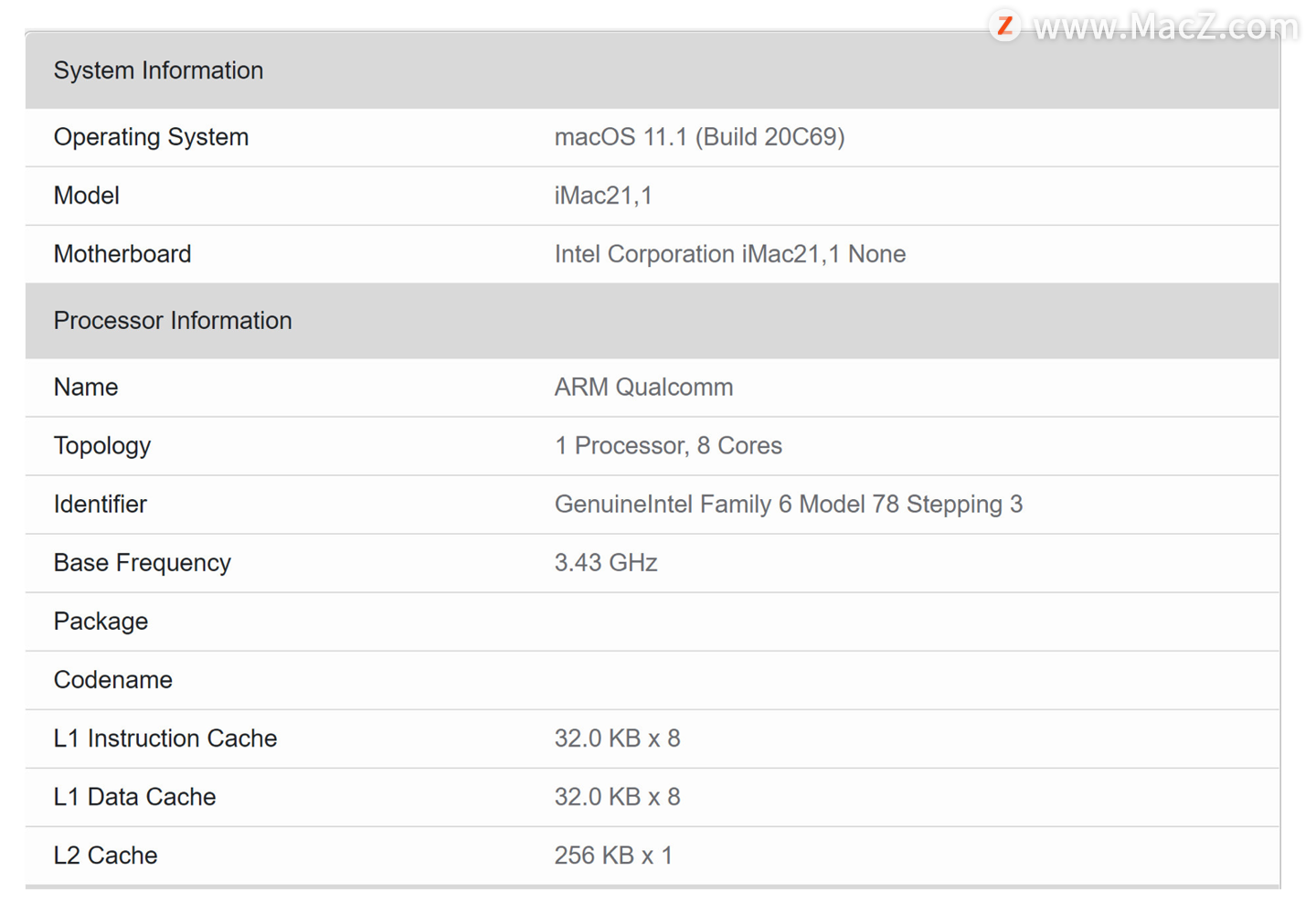Viewport: 1316px width, 914px height.
Task: Click Intel Corporation iMac21,1 None value
Action: pyautogui.click(x=730, y=254)
